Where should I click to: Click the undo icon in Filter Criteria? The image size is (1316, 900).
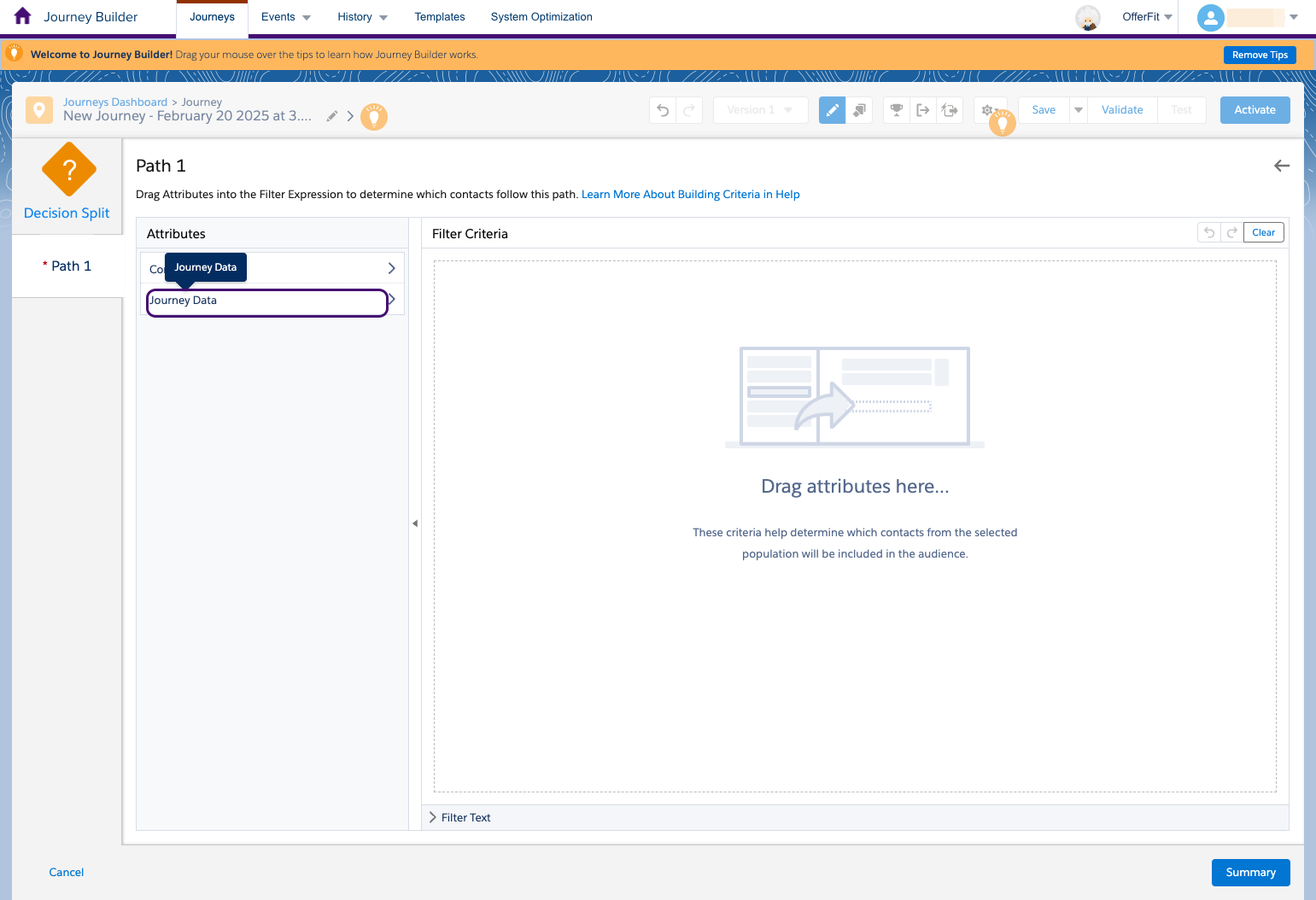(1208, 231)
